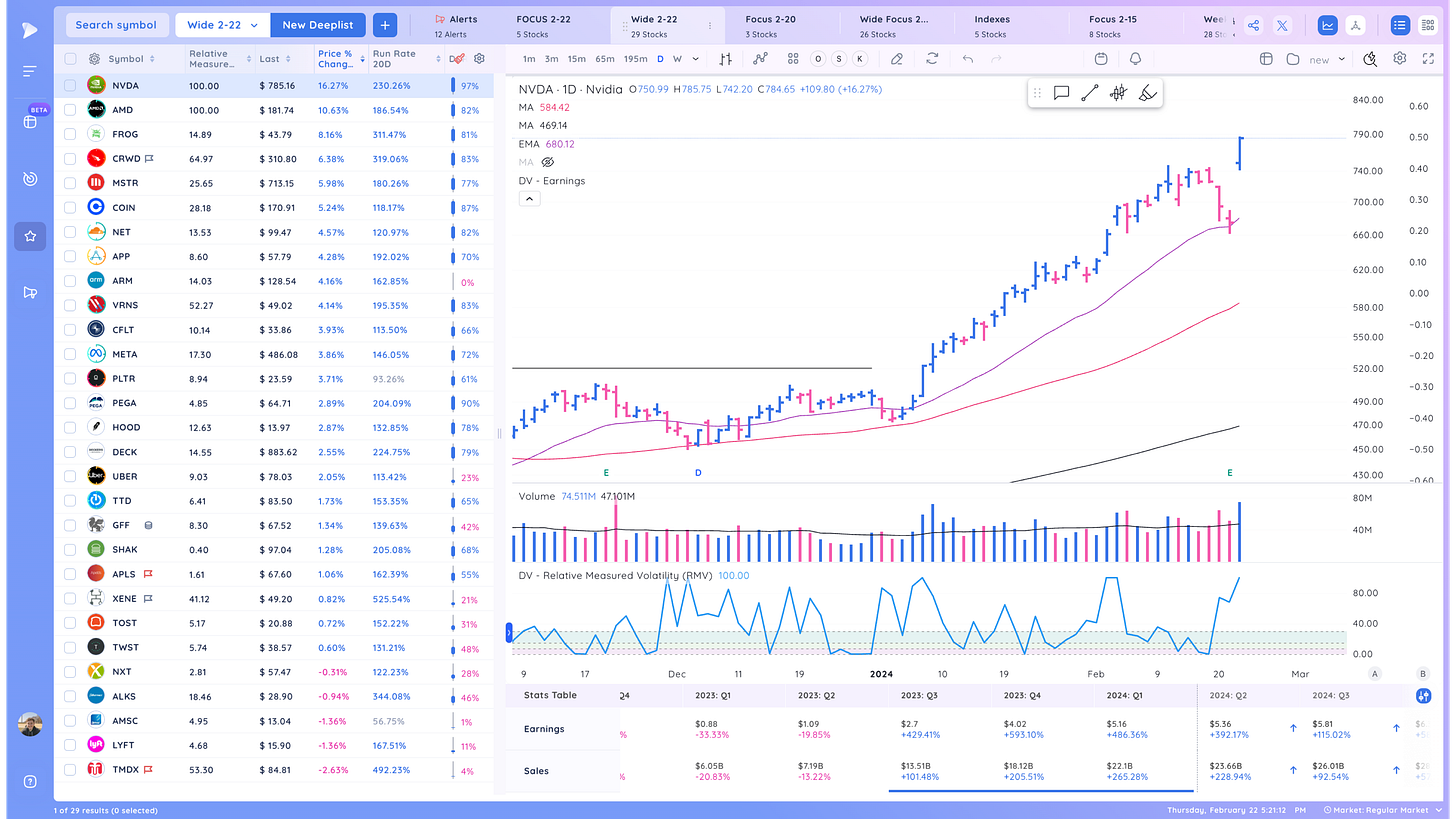The width and height of the screenshot is (1456, 819).
Task: Open help question mark in sidebar
Action: [x=30, y=781]
